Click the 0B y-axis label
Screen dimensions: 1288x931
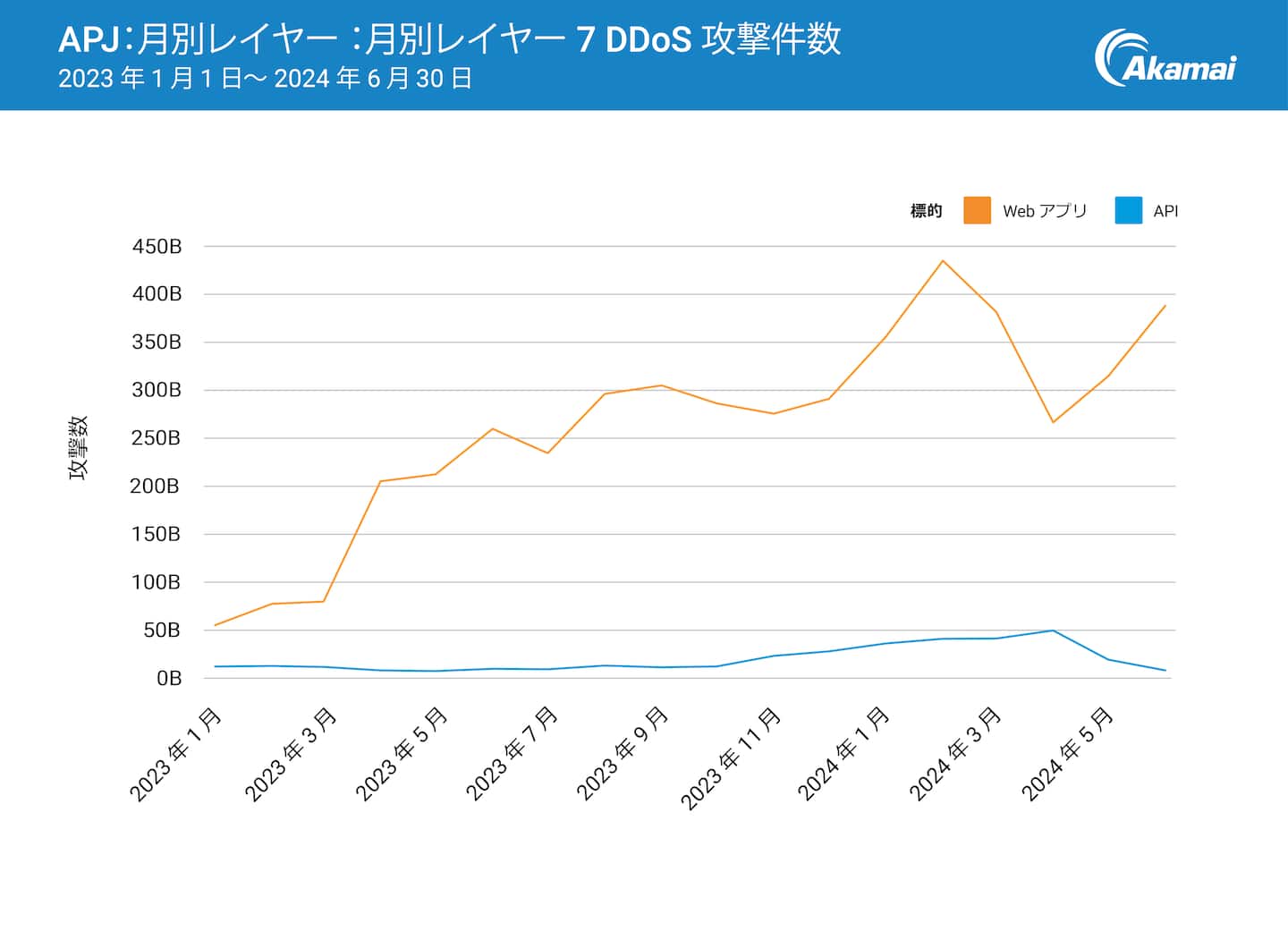point(168,678)
